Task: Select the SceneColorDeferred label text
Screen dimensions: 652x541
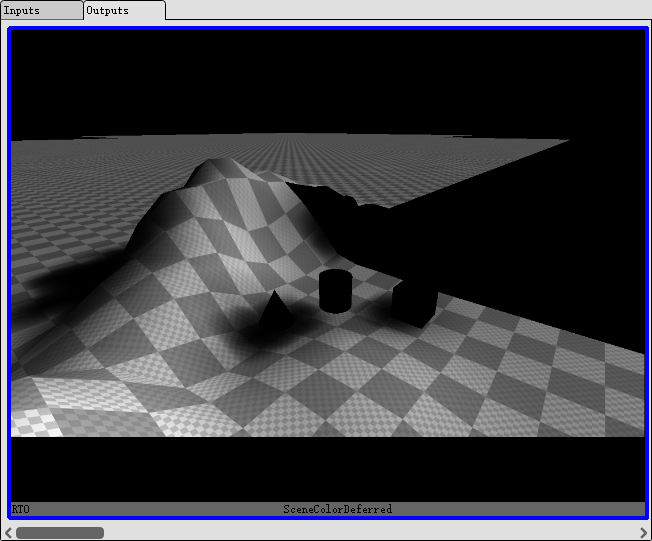Action: 338,509
